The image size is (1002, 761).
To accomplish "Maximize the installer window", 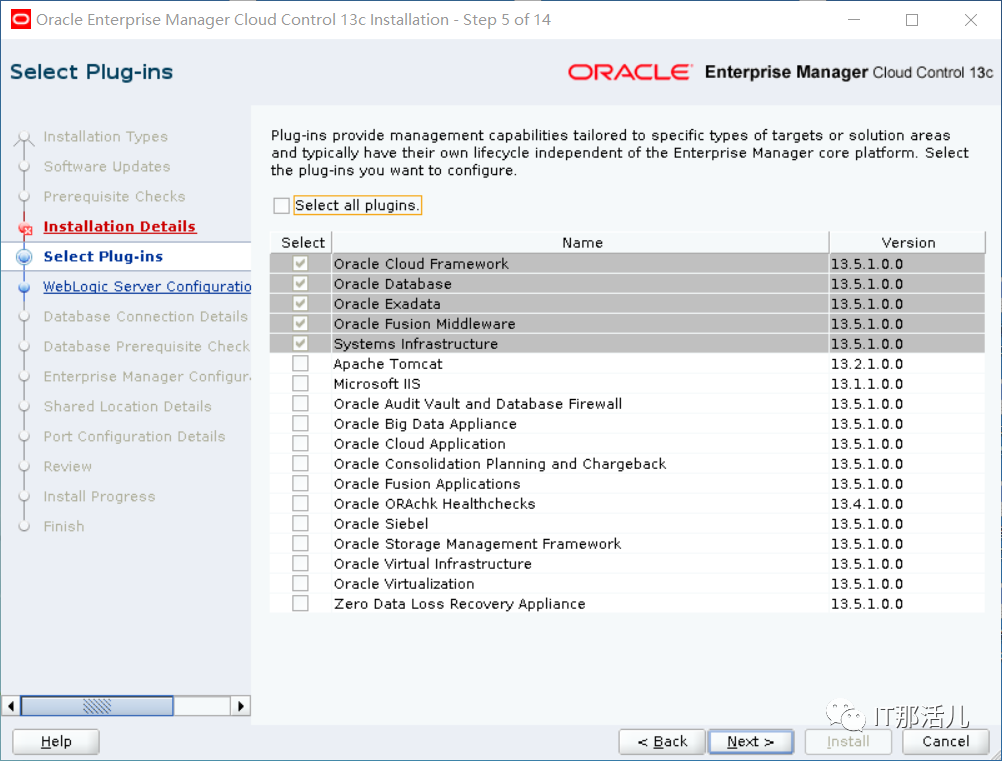I will [912, 20].
